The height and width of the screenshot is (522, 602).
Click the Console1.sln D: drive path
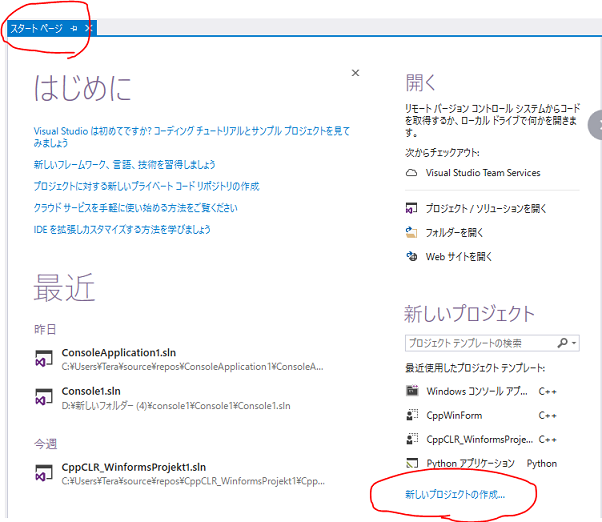click(176, 406)
